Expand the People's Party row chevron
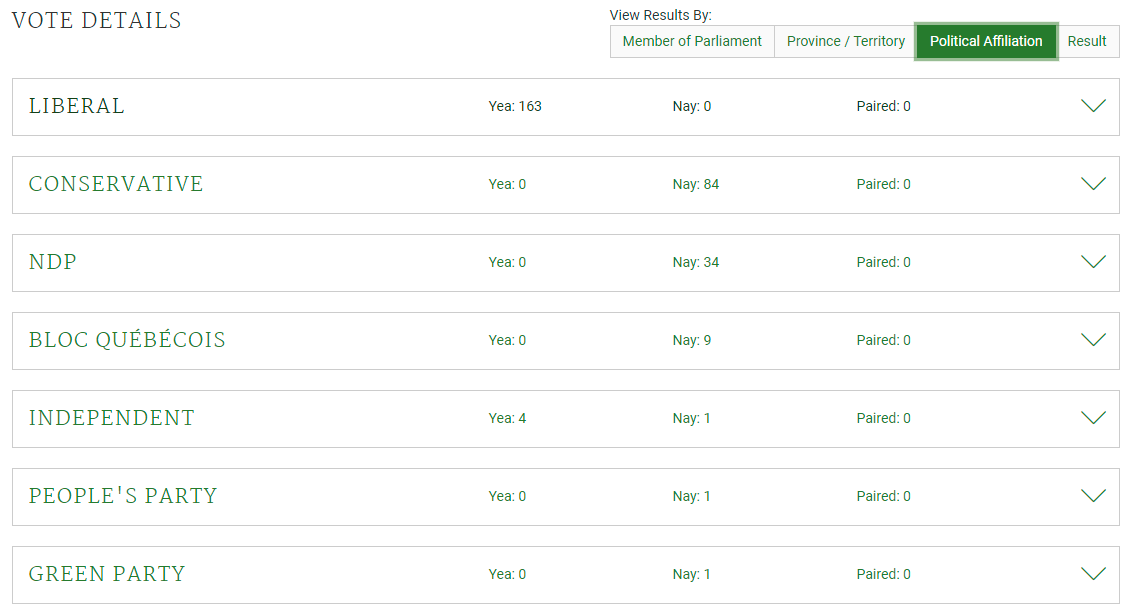Viewport: 1130px width, 612px height. (x=1093, y=496)
